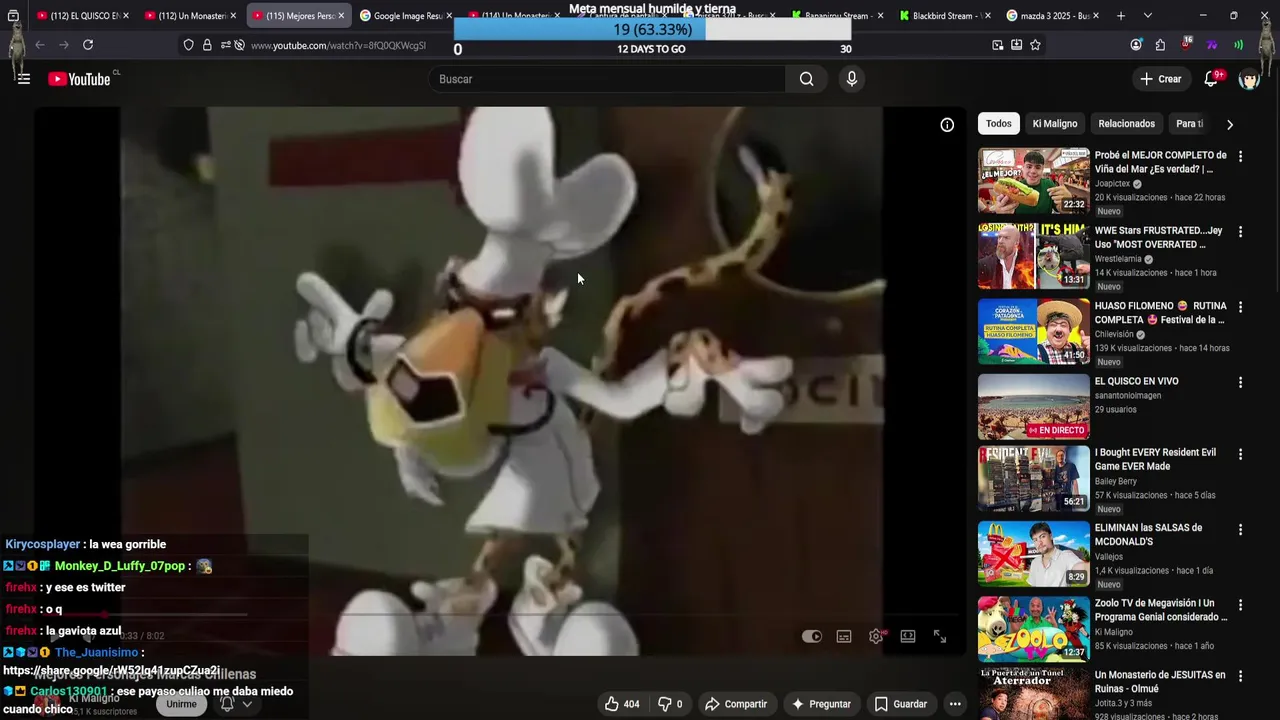Screen dimensions: 1280x720
Task: Click the Crear button
Action: (x=1160, y=79)
